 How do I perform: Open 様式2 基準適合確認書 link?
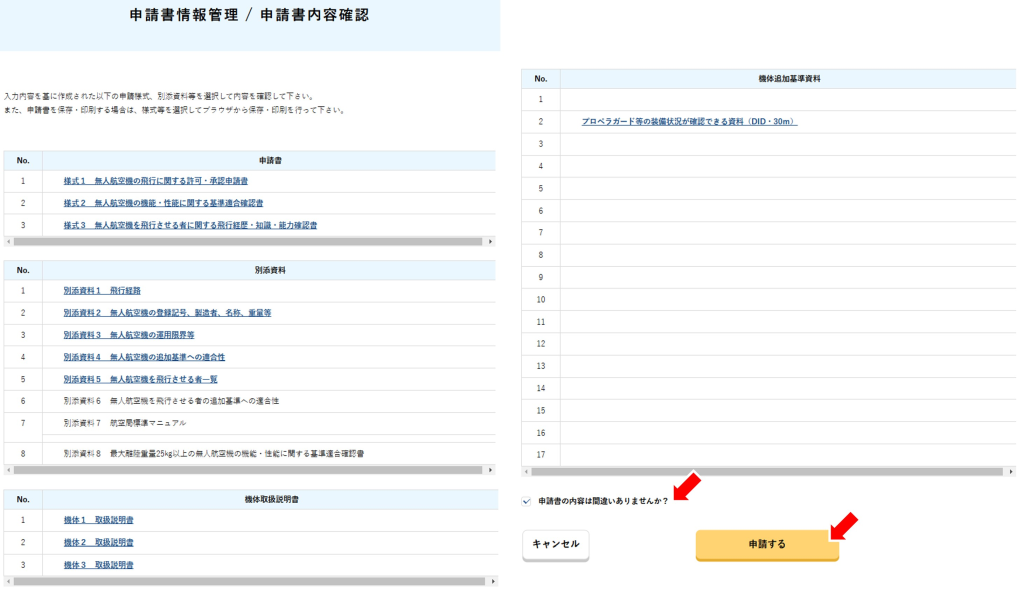coord(163,203)
